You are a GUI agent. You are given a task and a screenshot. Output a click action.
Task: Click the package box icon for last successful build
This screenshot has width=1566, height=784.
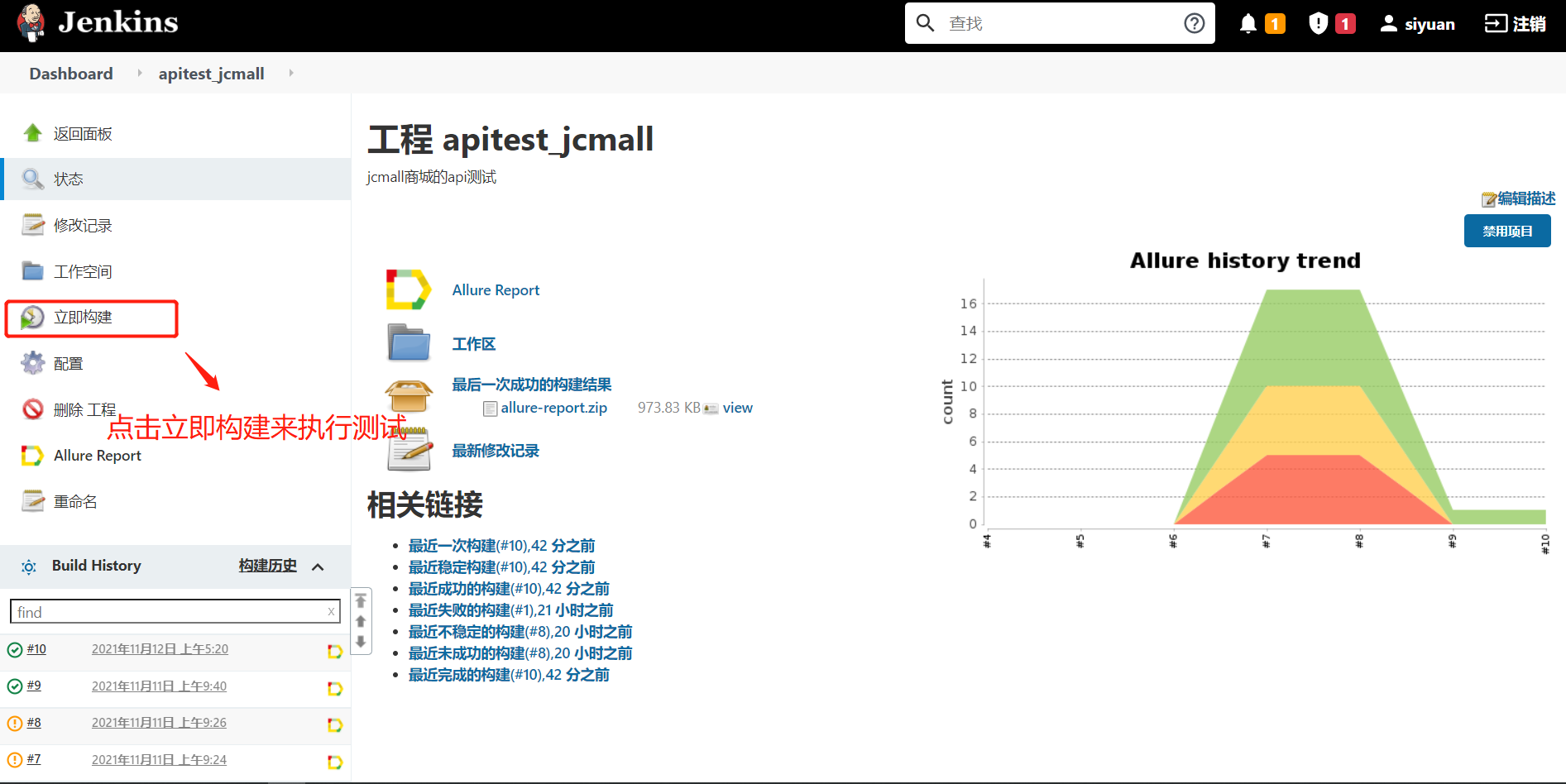[409, 396]
